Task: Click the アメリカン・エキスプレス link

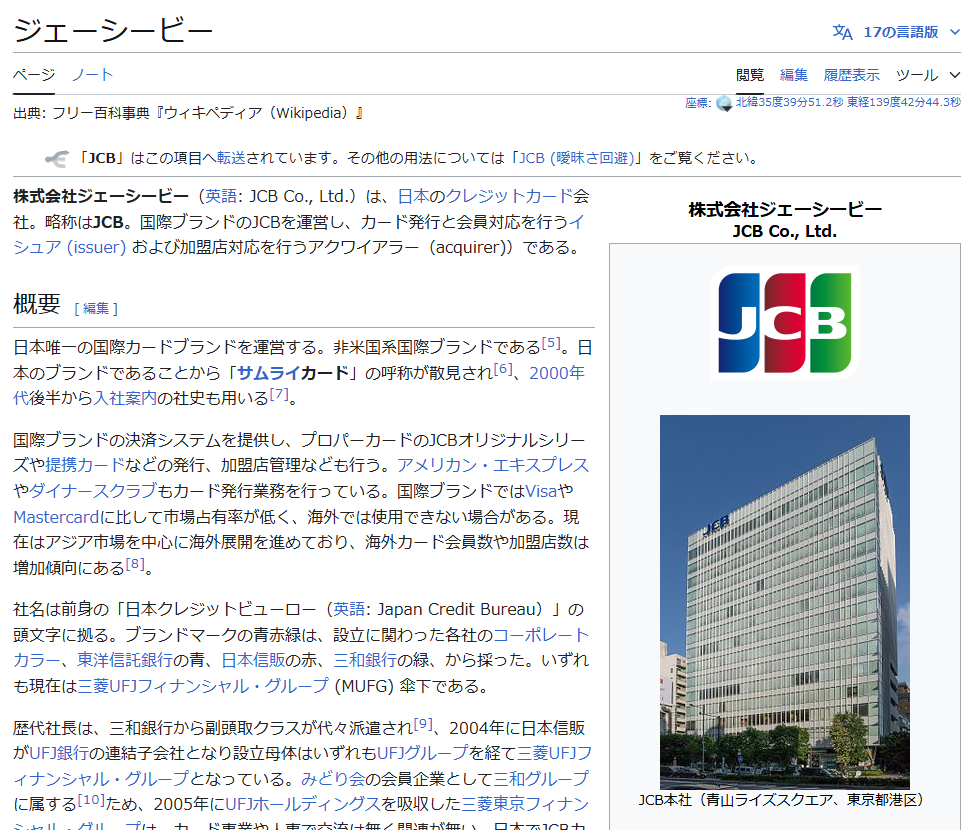Action: tap(493, 465)
